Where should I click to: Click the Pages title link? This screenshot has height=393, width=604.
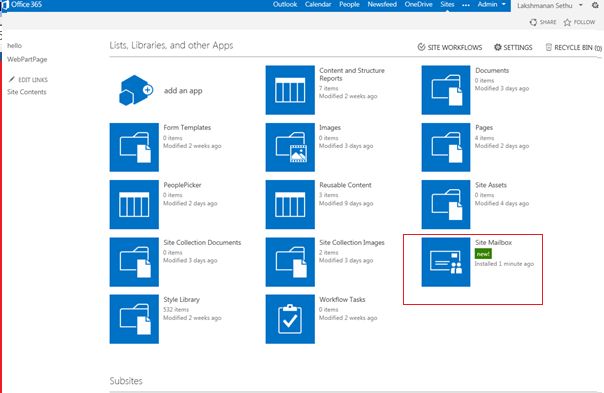(x=484, y=128)
